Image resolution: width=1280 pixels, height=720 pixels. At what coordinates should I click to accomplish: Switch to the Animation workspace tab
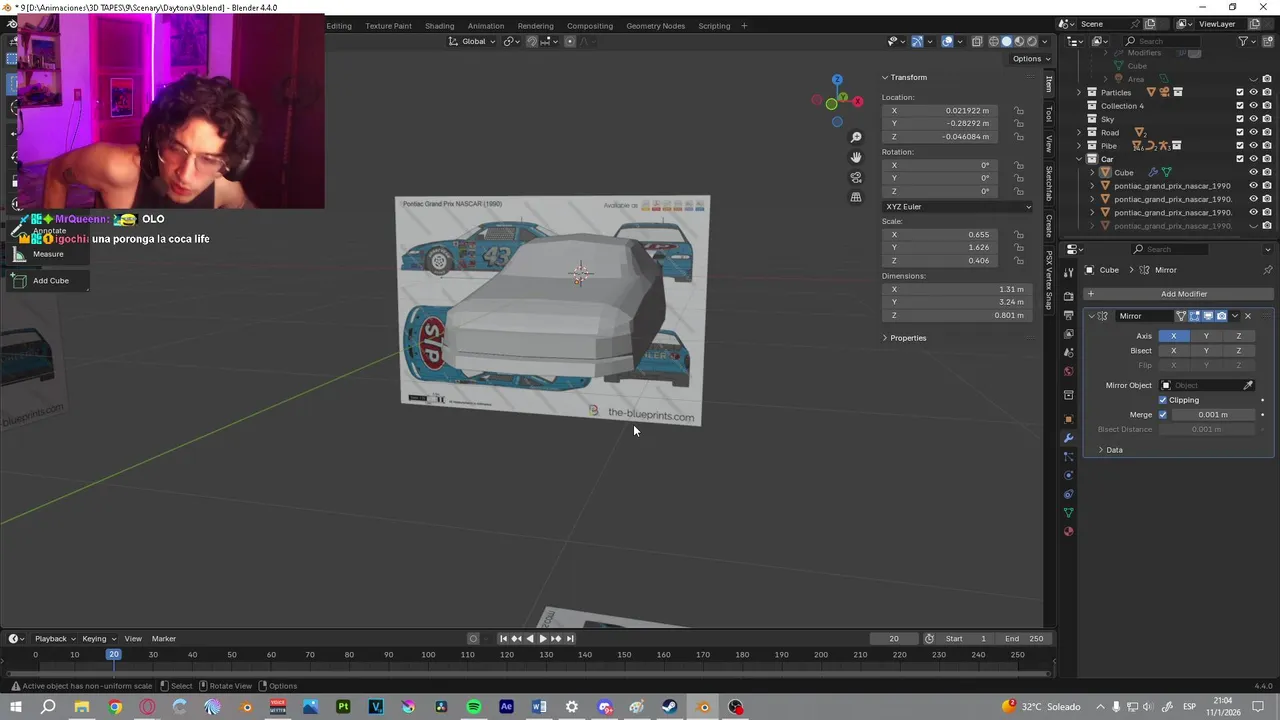[486, 25]
